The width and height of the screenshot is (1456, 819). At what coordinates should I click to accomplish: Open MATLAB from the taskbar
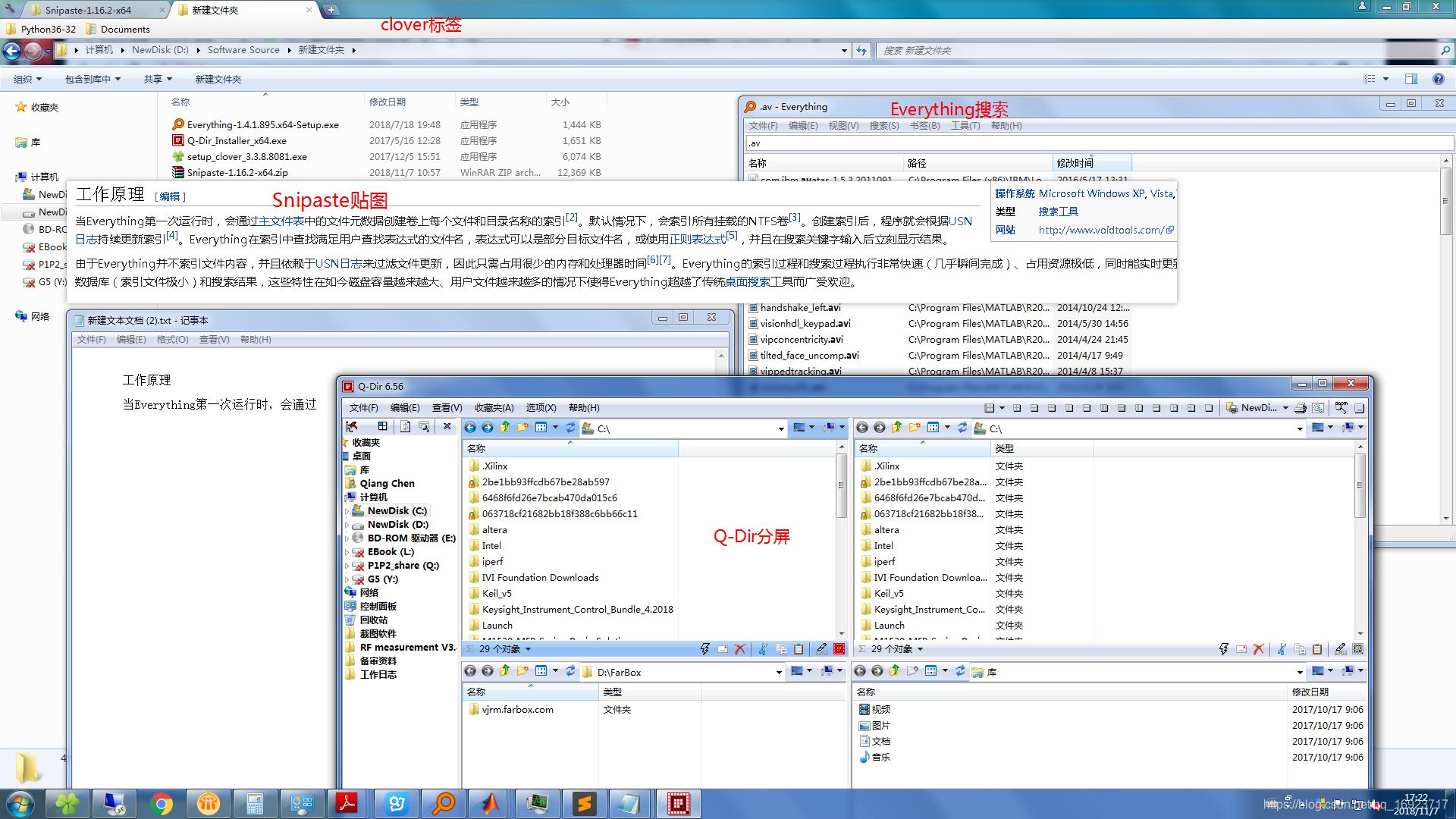pos(491,803)
